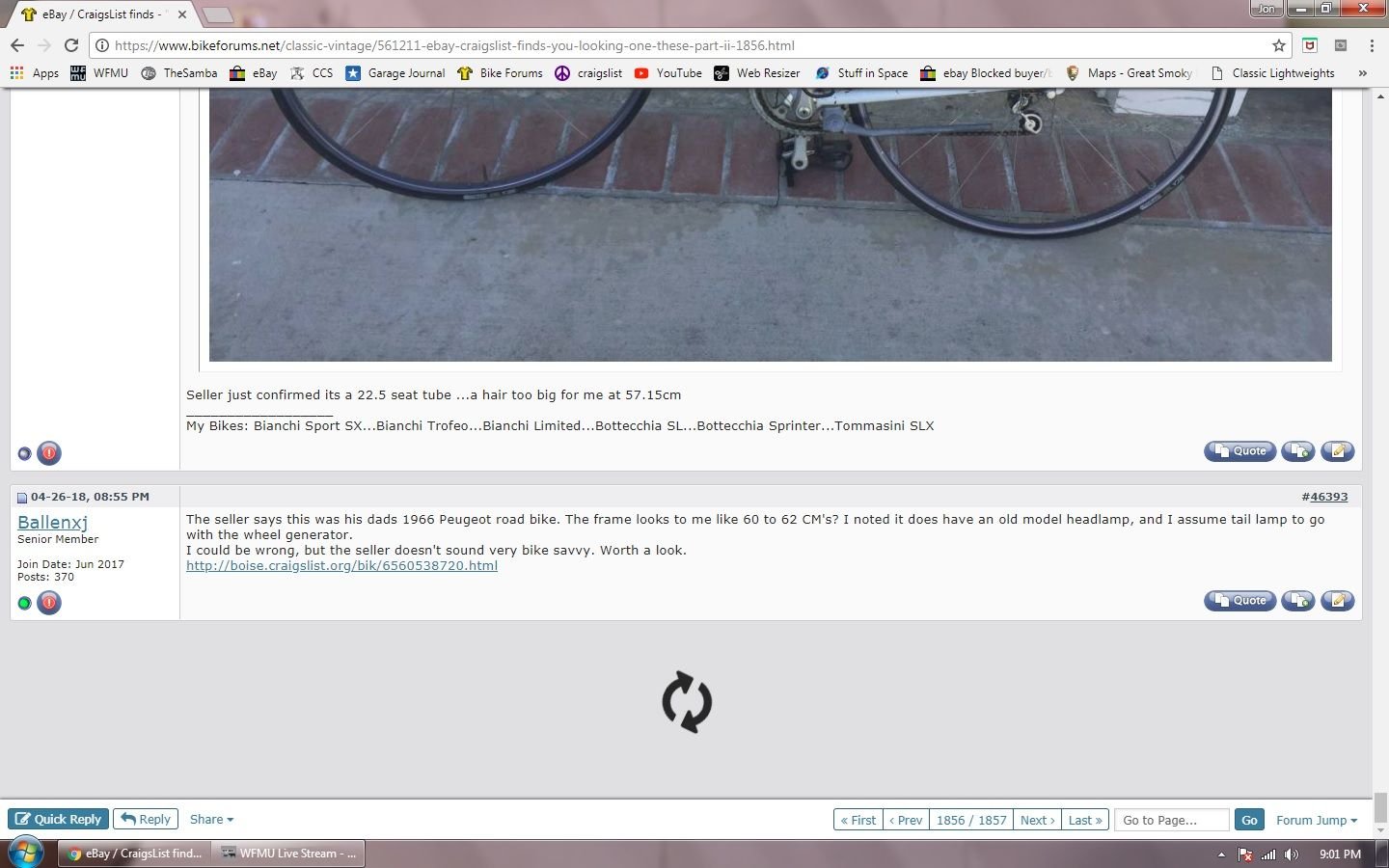1389x868 pixels.
Task: Open the ebay Blocked buyer bookmark
Action: point(986,73)
